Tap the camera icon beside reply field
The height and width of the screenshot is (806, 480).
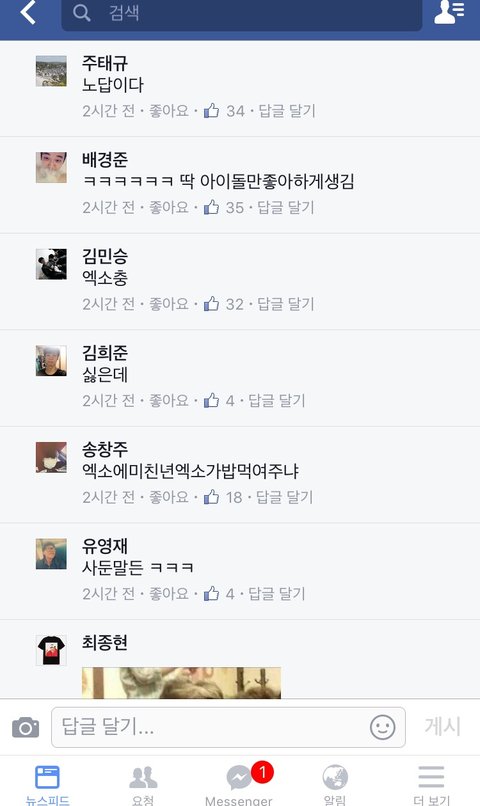tap(25, 727)
